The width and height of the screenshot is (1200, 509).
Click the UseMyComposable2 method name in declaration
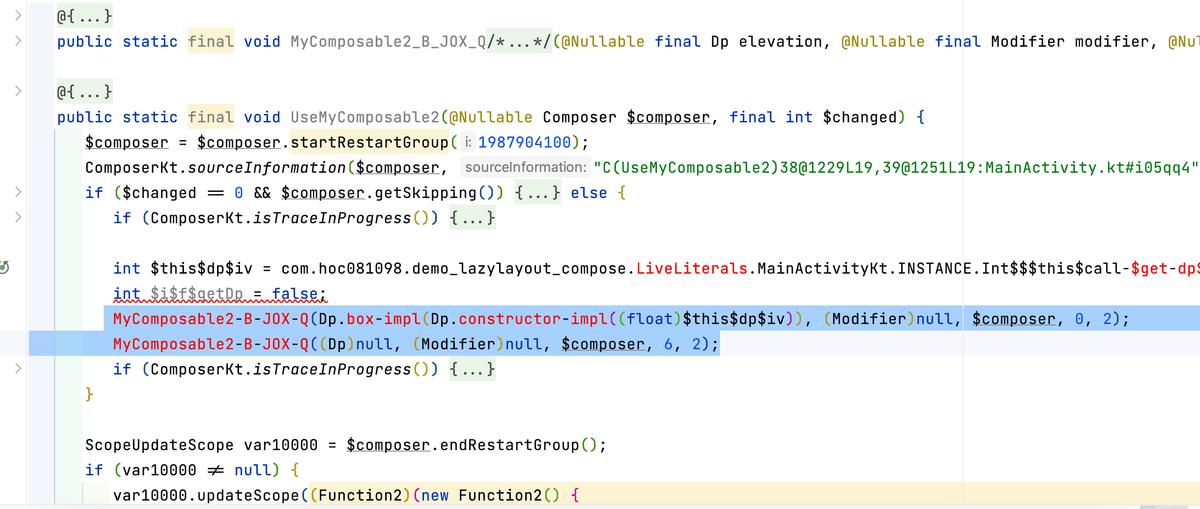[x=364, y=117]
